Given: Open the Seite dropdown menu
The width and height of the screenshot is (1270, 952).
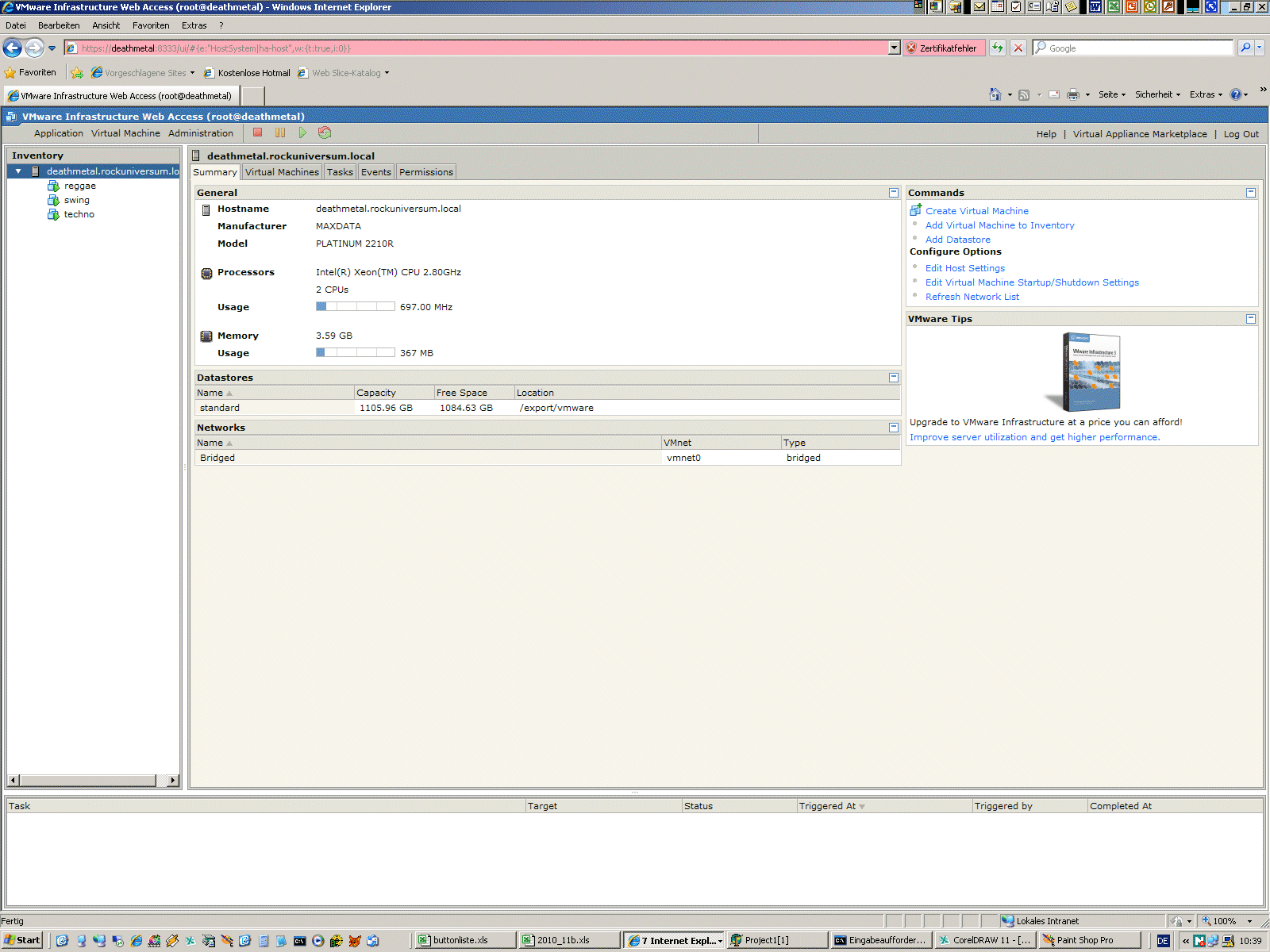Looking at the screenshot, I should (1112, 94).
